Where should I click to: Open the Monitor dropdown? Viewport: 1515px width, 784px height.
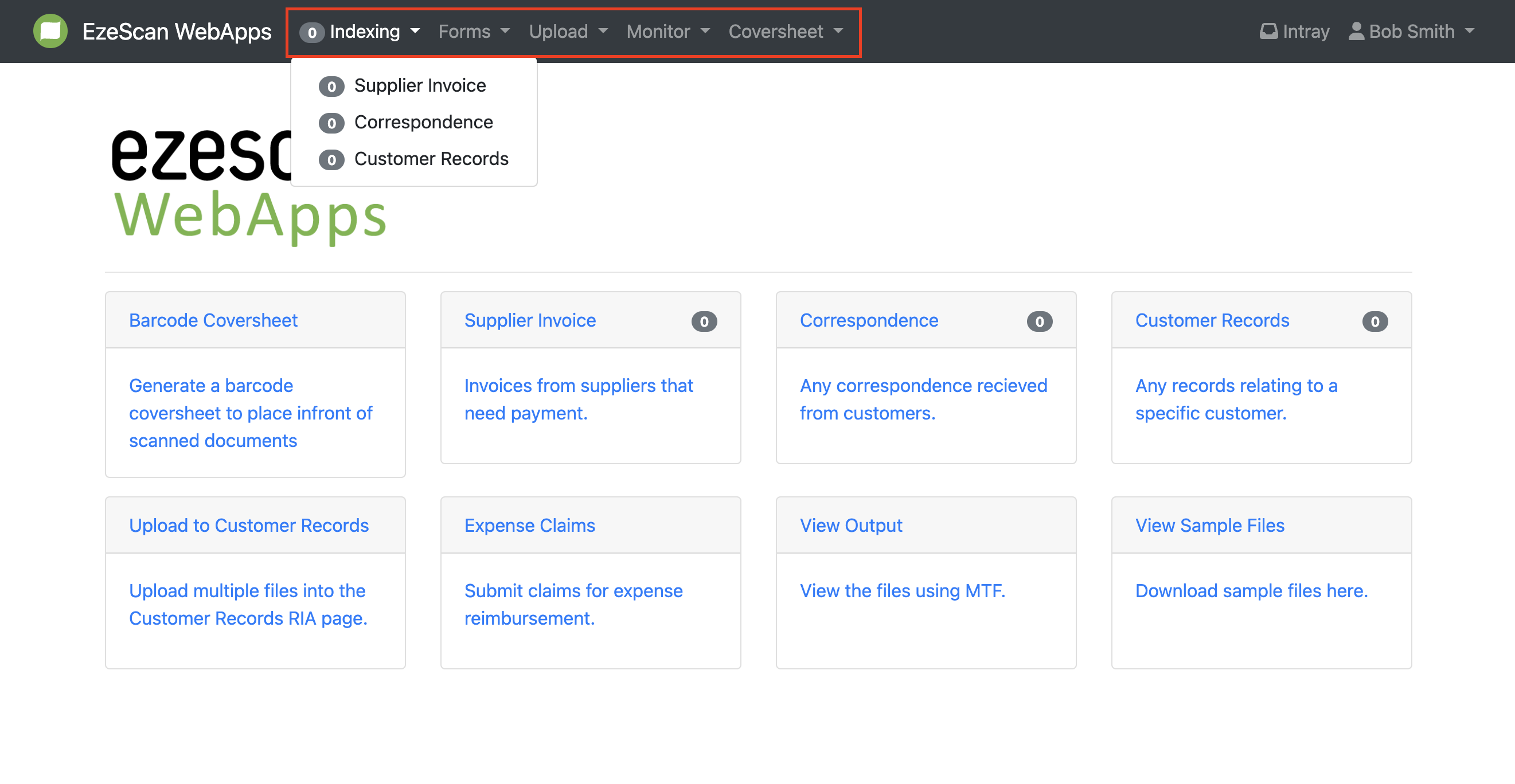[x=667, y=31]
